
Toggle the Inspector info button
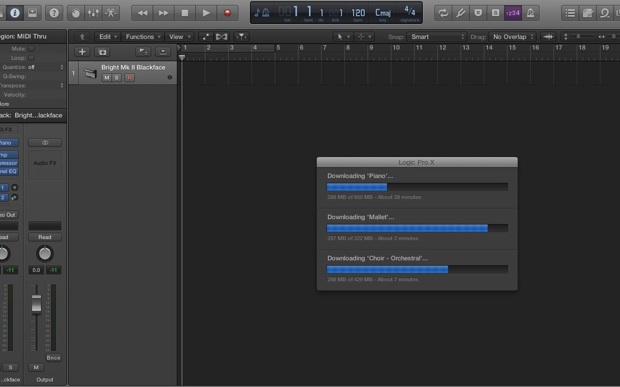click(15, 13)
